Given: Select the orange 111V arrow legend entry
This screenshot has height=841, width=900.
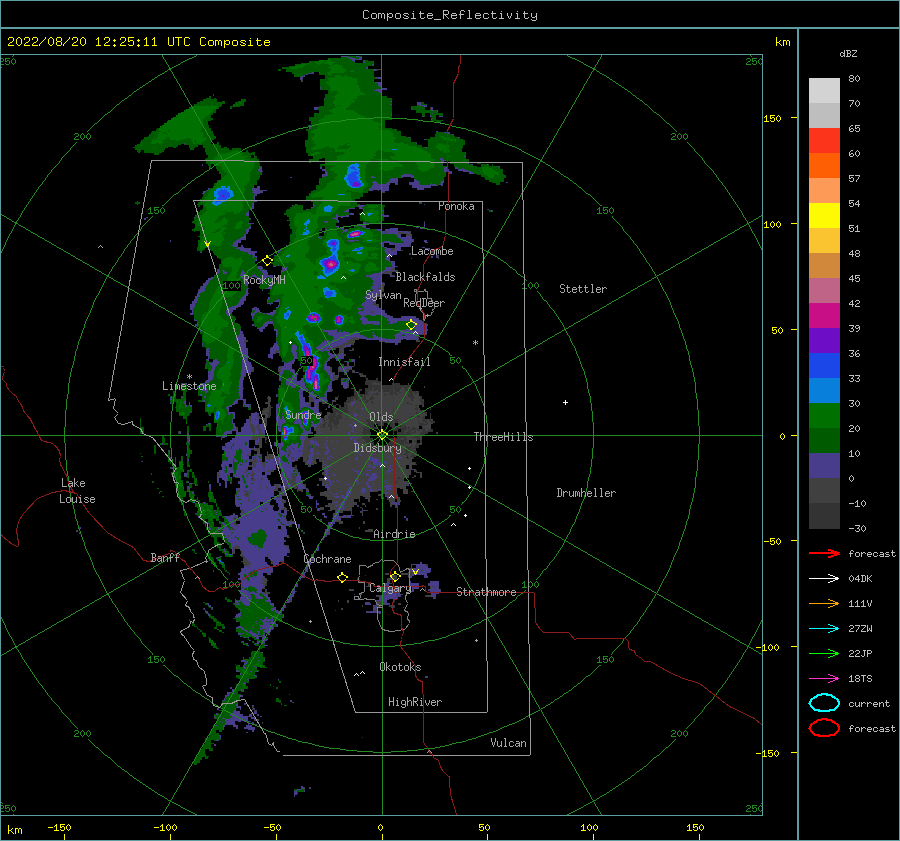Looking at the screenshot, I should [x=824, y=603].
